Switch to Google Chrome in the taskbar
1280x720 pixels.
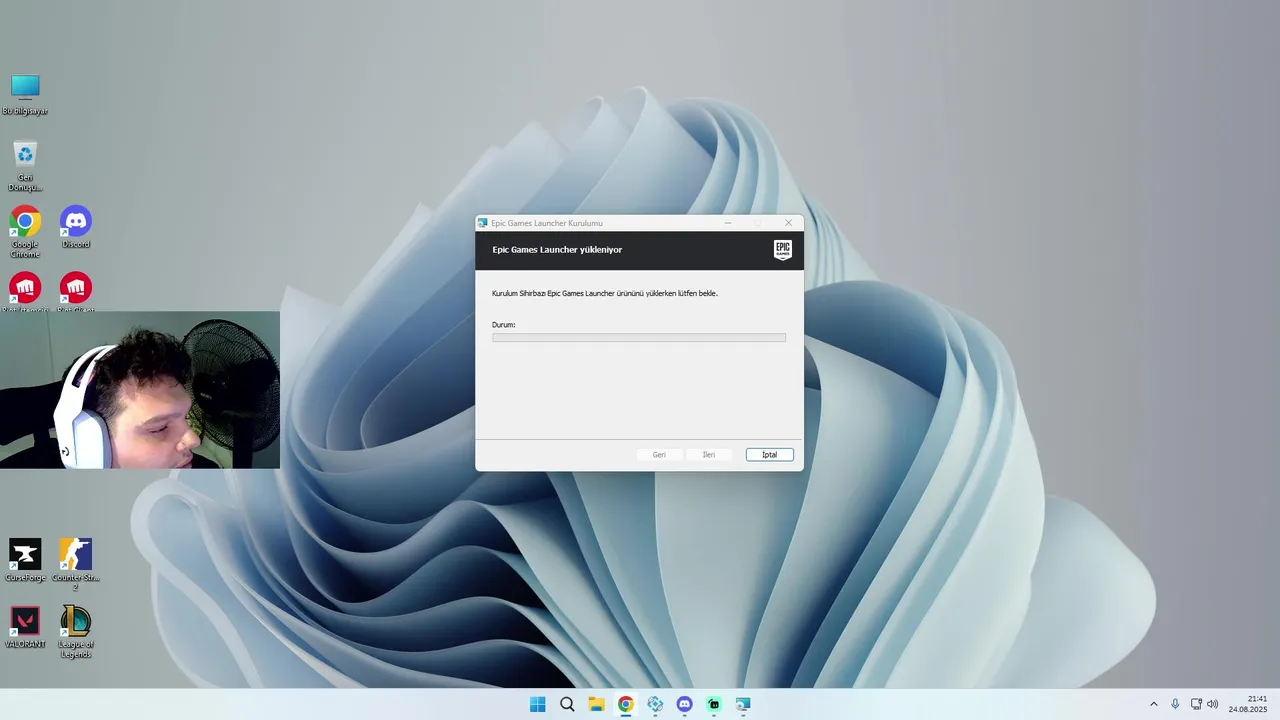(625, 704)
